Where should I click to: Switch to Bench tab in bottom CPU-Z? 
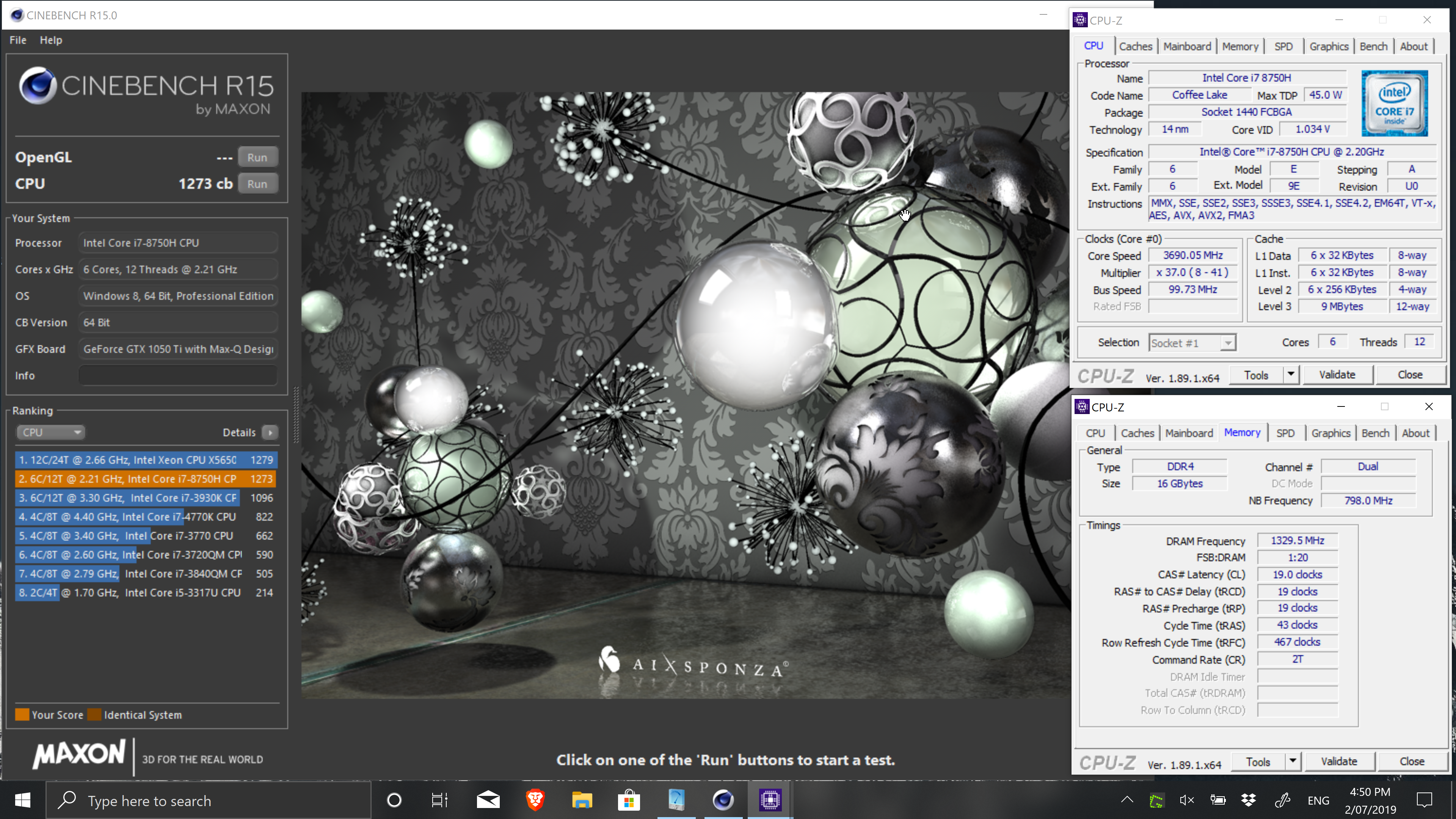[1375, 433]
